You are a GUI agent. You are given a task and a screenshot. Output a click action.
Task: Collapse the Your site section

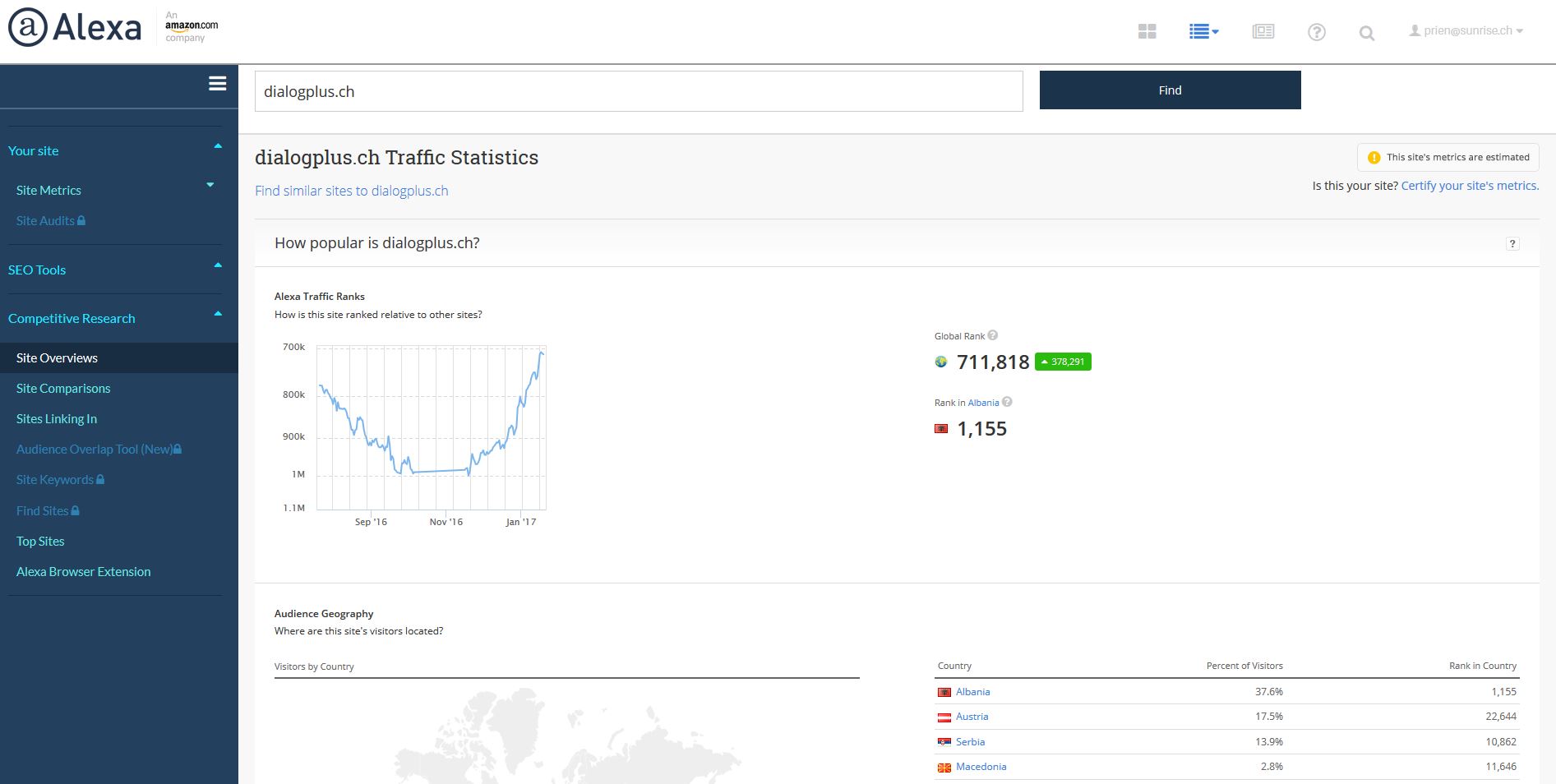[218, 147]
